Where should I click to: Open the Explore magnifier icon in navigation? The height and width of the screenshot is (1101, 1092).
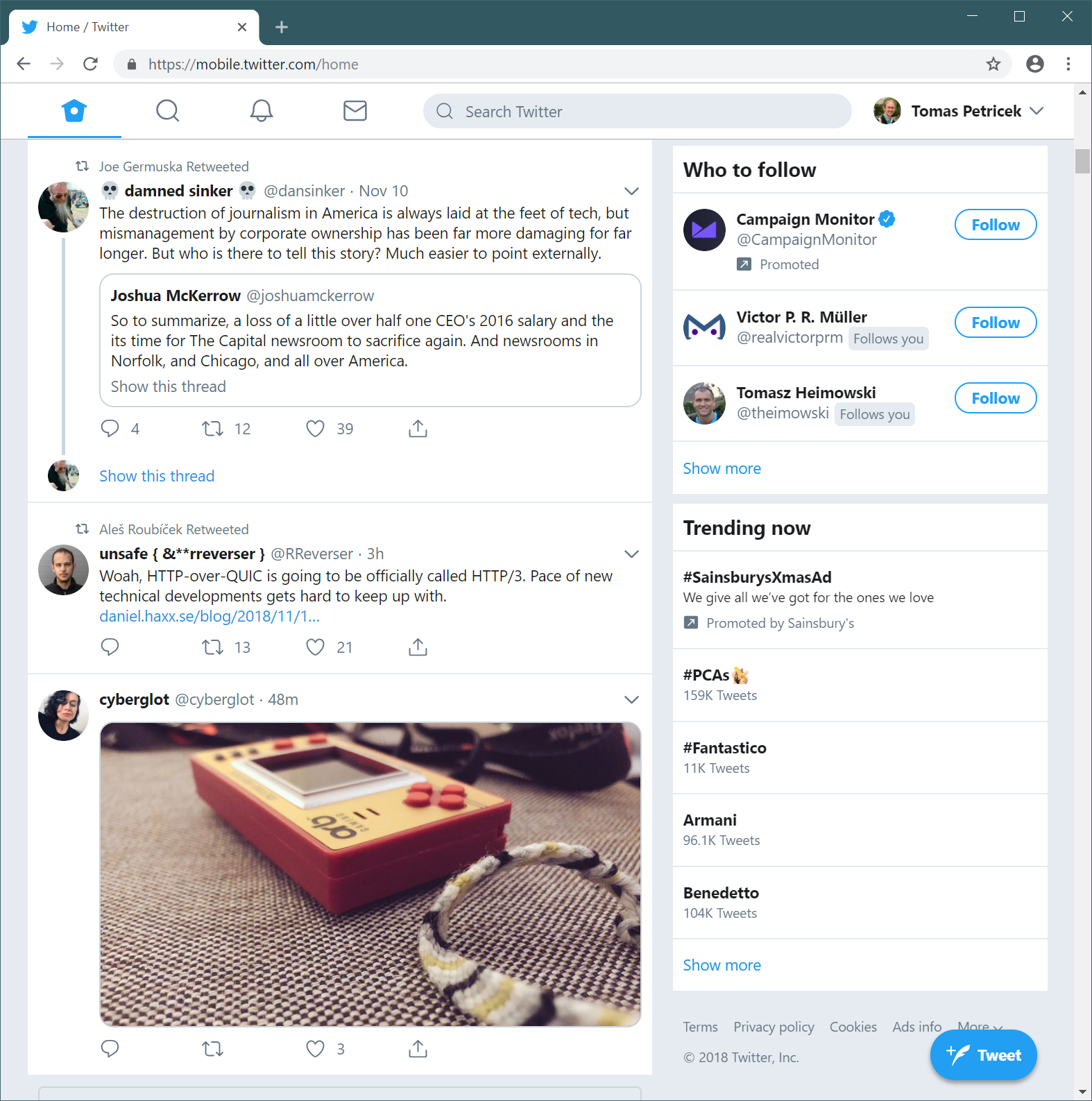pos(168,111)
